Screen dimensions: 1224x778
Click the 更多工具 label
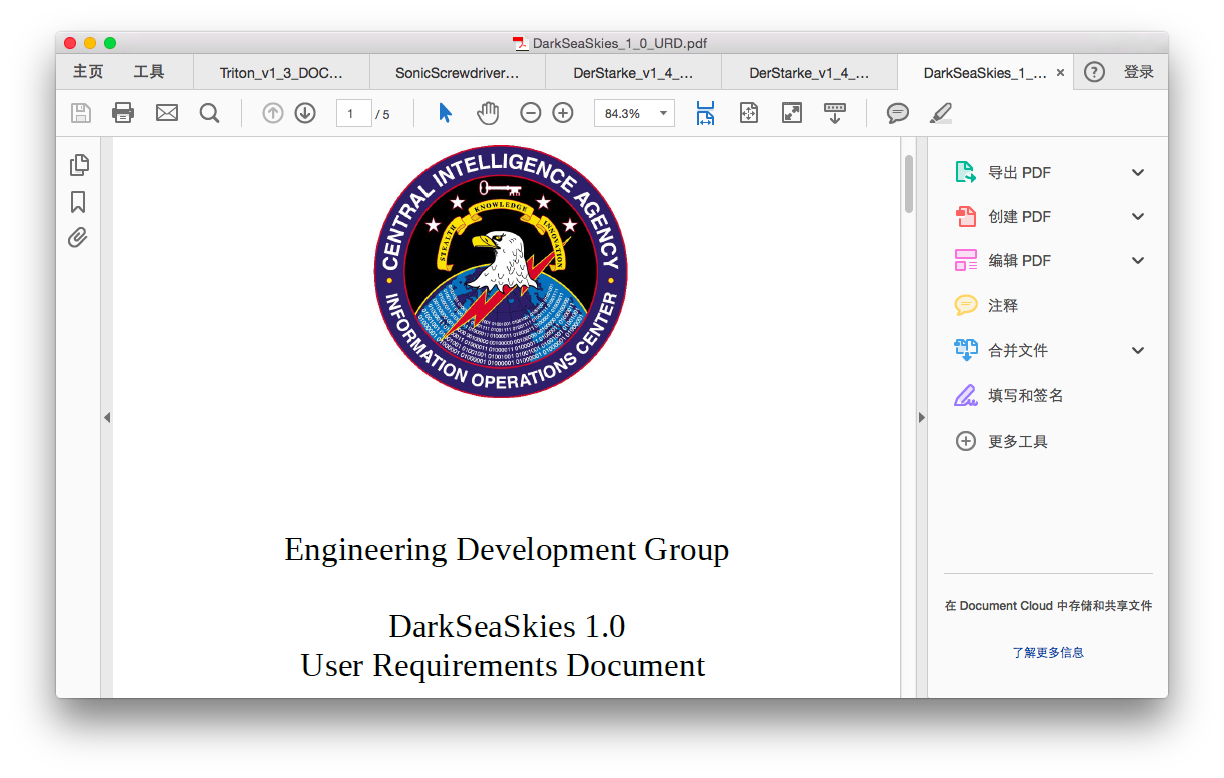(1018, 441)
